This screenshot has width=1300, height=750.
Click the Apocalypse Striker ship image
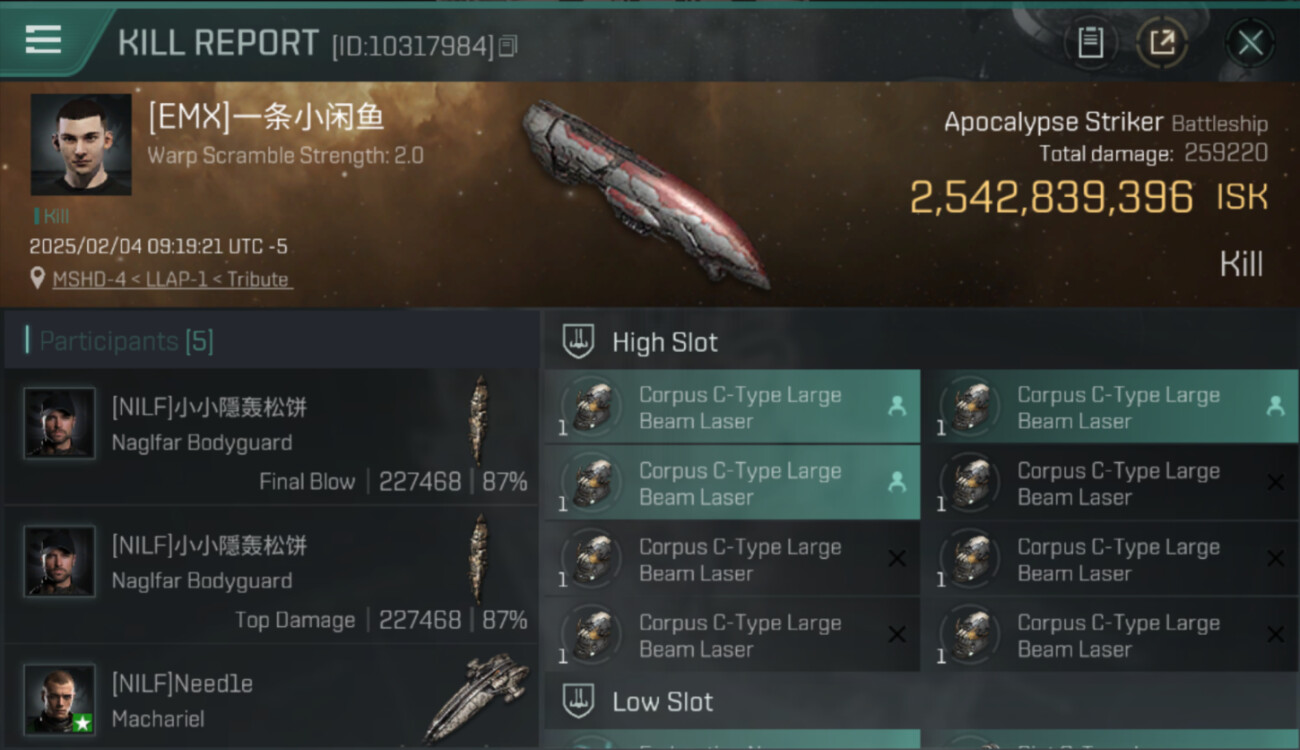646,194
